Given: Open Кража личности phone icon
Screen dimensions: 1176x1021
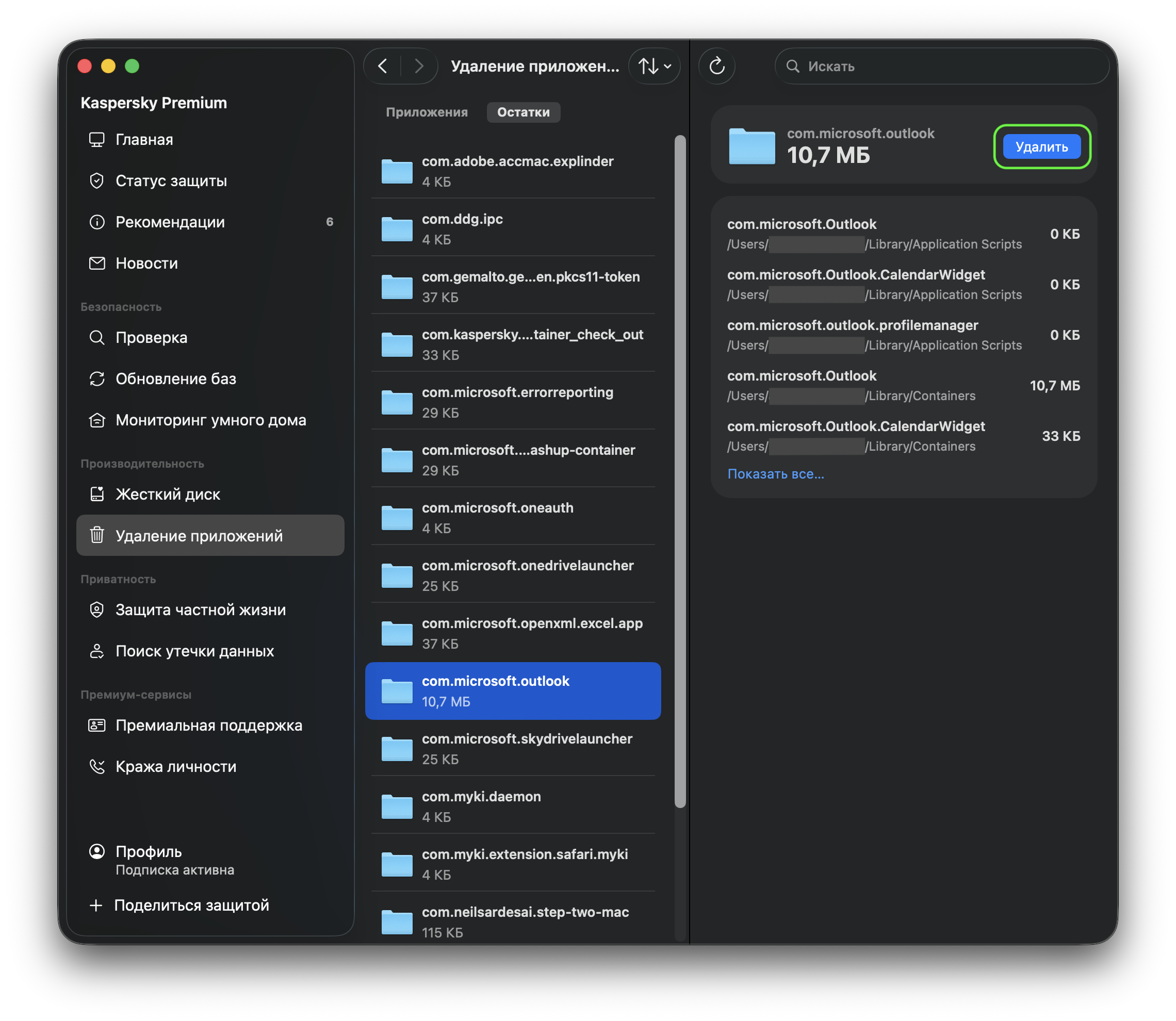Looking at the screenshot, I should click(x=97, y=766).
